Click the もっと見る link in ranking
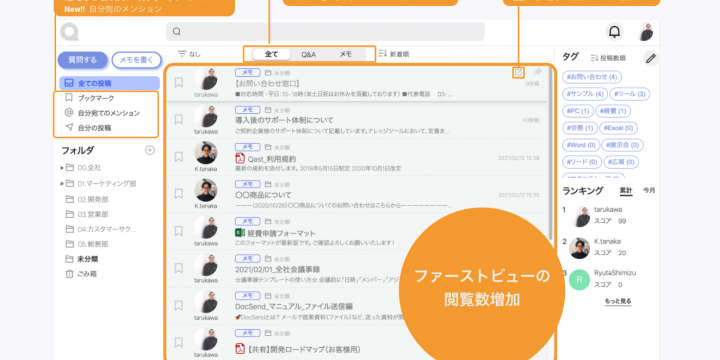This screenshot has width=720, height=360. (x=618, y=301)
